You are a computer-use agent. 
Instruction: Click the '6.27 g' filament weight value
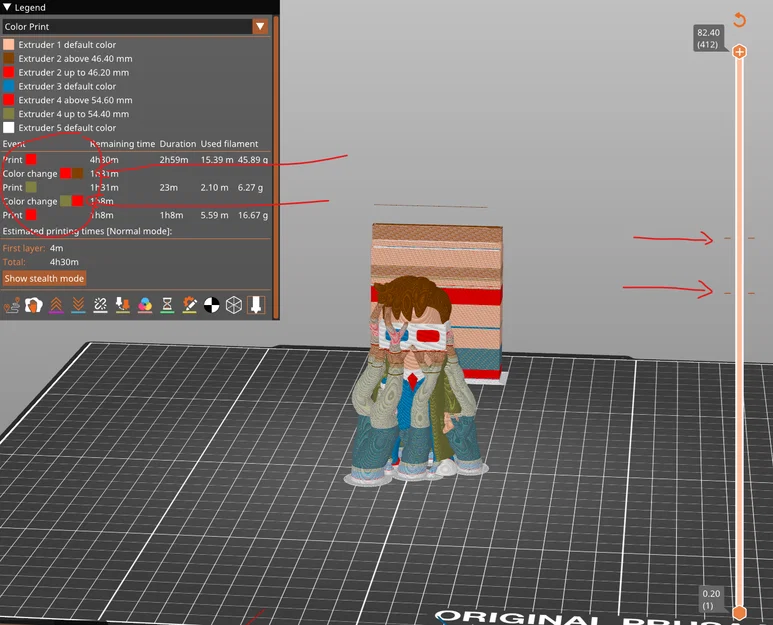pos(250,187)
